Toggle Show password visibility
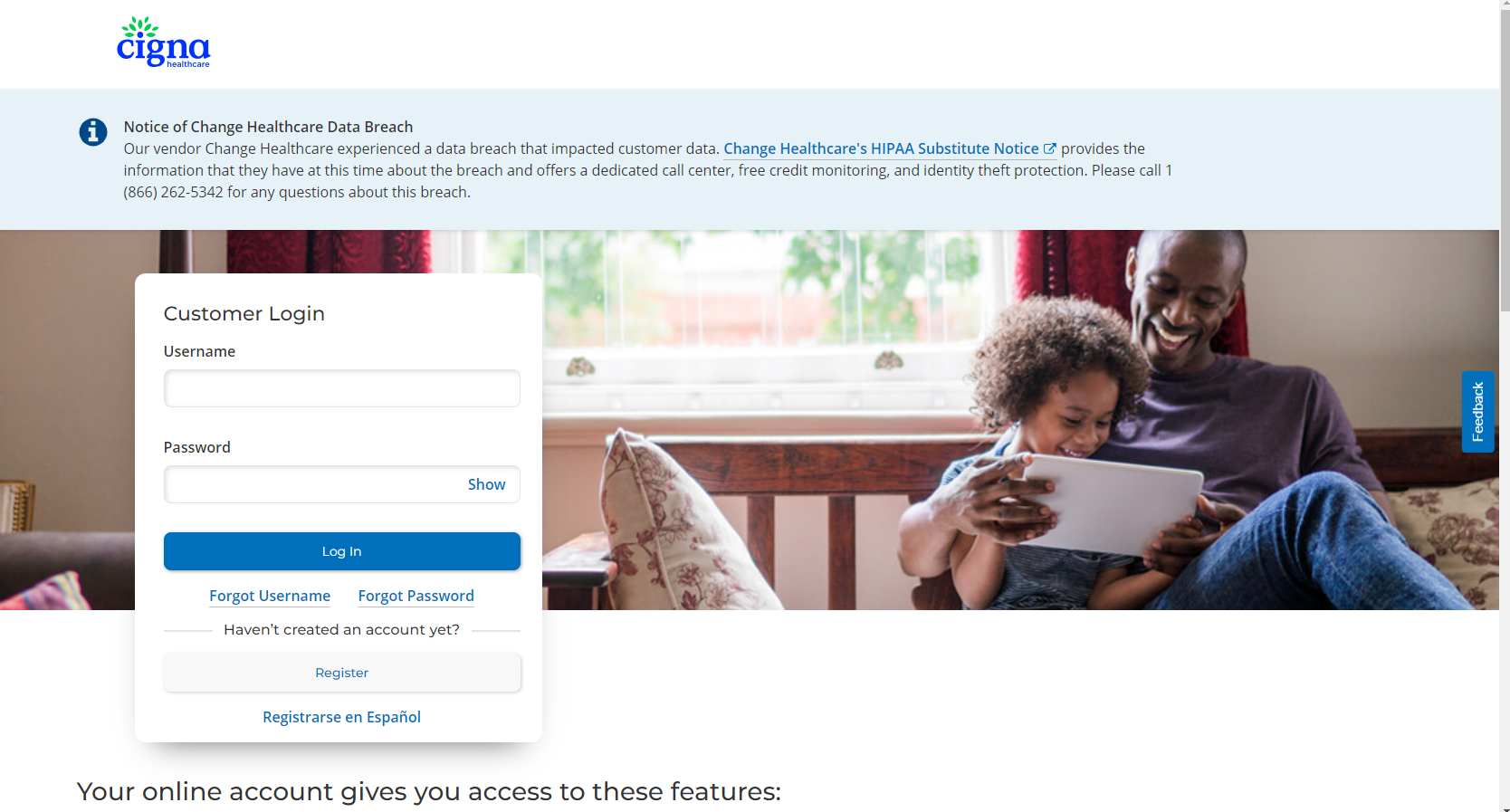 coord(486,484)
